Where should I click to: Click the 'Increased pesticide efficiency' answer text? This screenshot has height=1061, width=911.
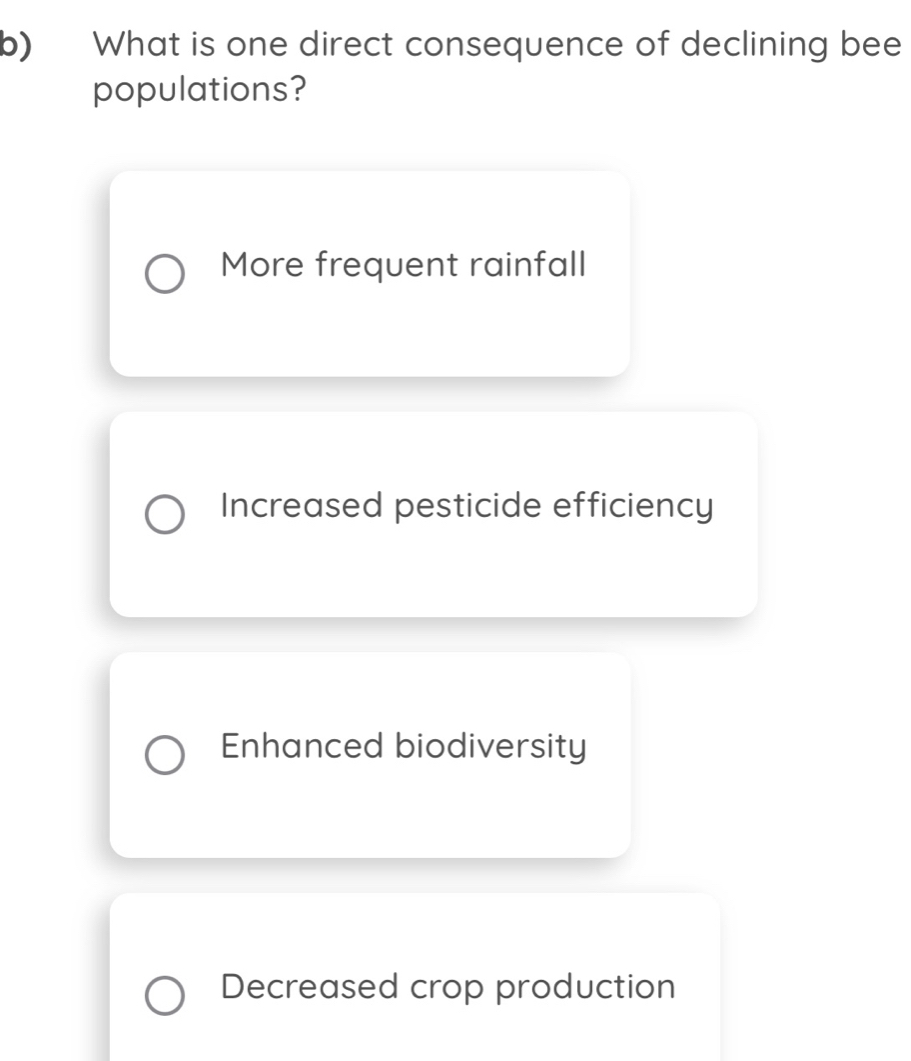pos(467,506)
